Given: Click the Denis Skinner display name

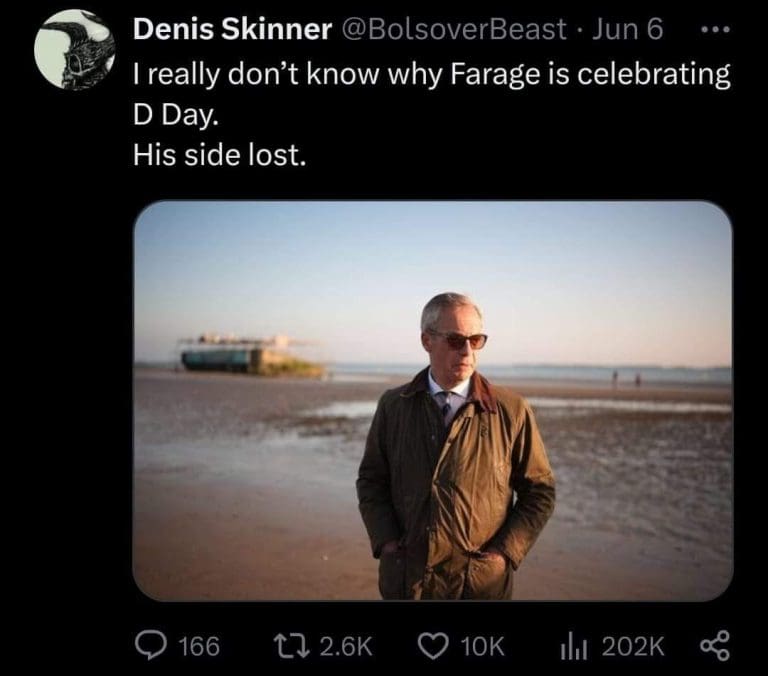Looking at the screenshot, I should [232, 30].
